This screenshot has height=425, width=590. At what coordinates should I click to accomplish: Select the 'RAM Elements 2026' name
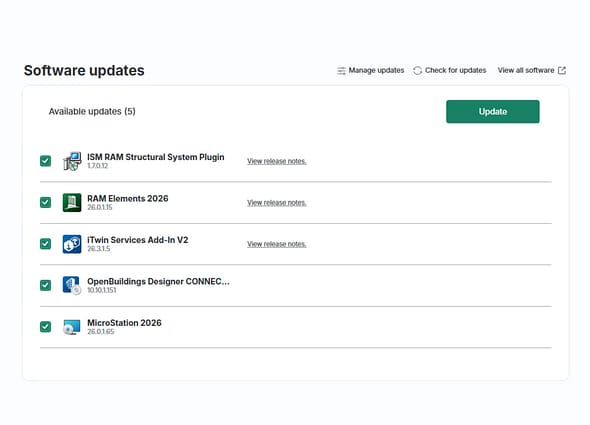click(x=128, y=198)
